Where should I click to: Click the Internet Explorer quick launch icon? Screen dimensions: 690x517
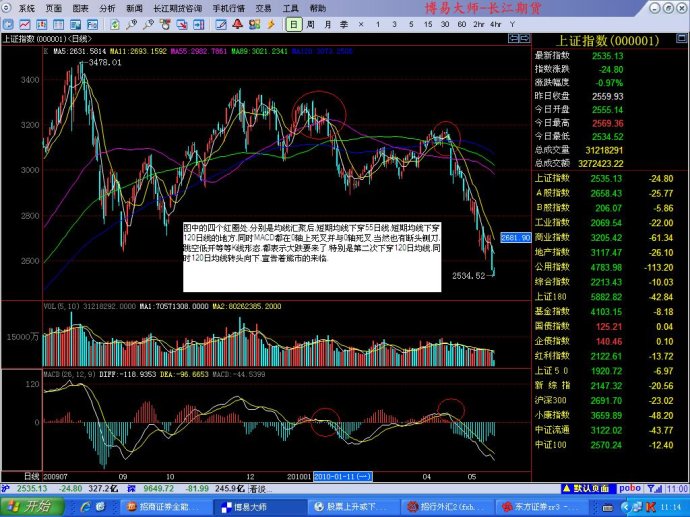click(x=85, y=507)
